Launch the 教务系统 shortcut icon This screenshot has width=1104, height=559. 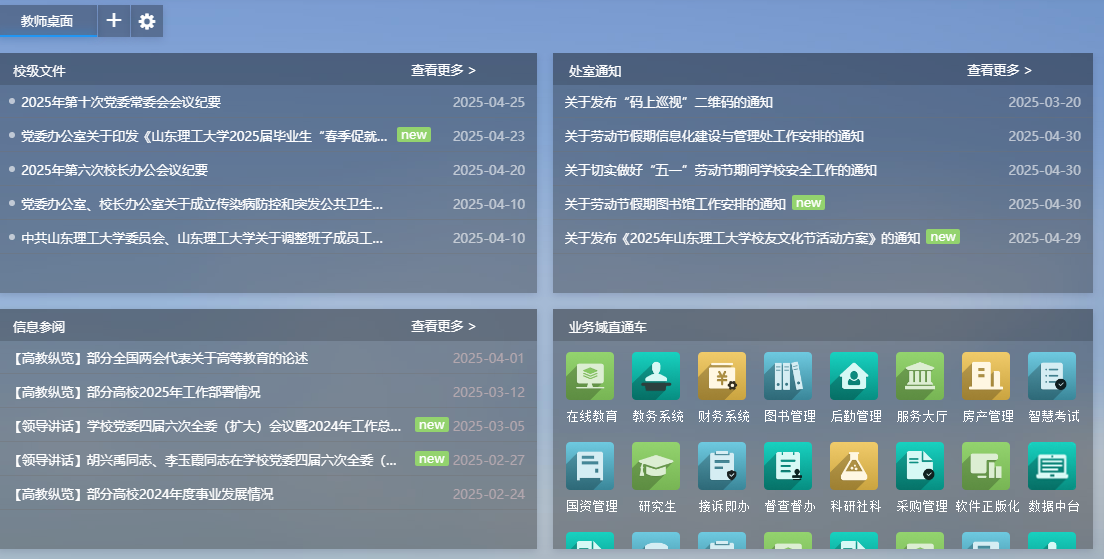pyautogui.click(x=656, y=376)
